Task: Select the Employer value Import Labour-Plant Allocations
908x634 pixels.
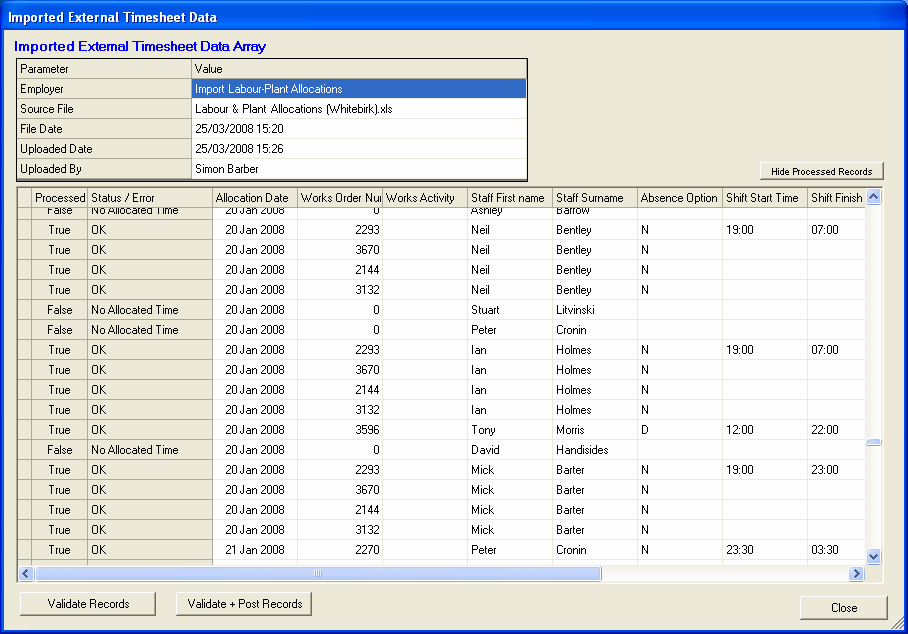Action: [x=358, y=89]
